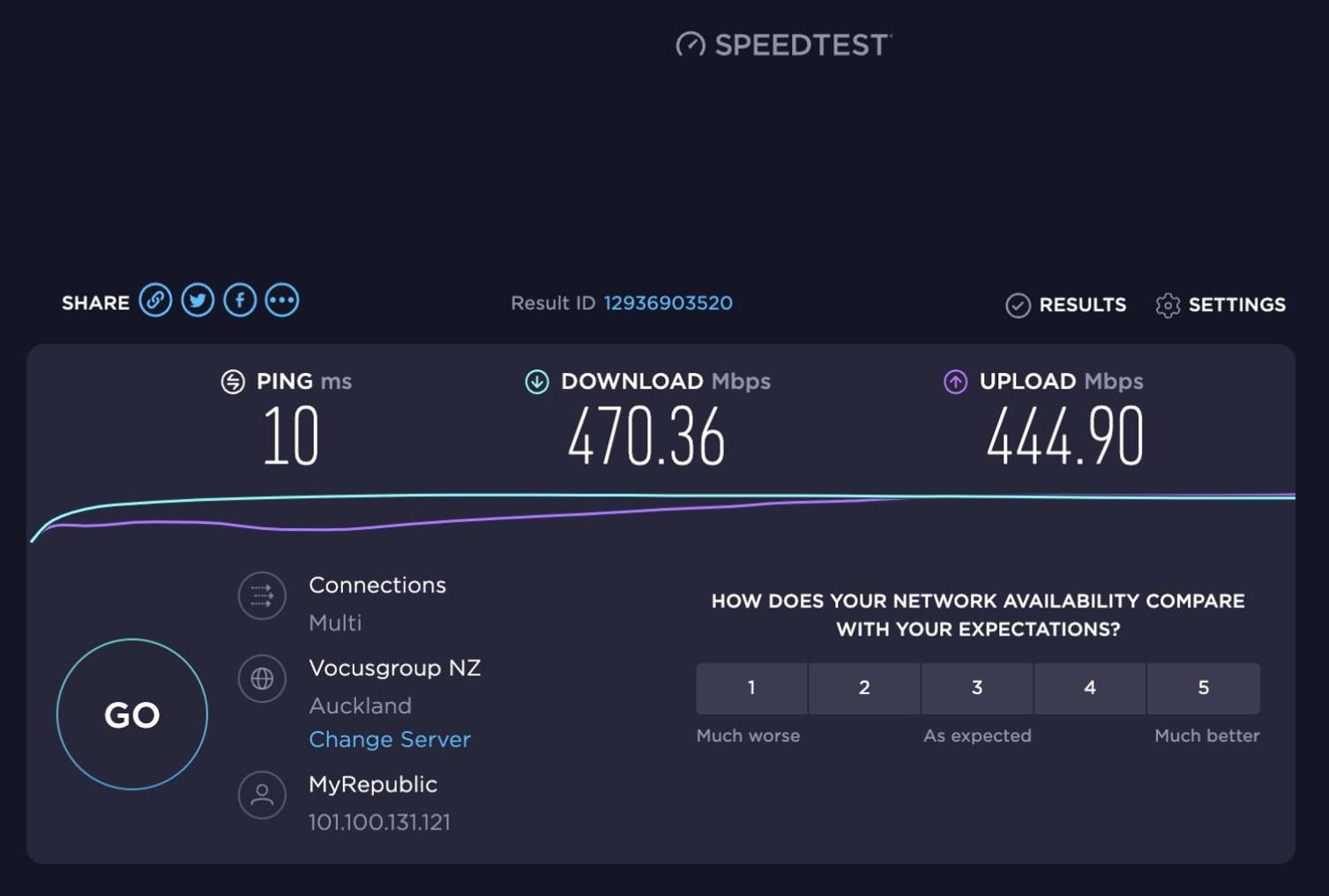Click the upload arrow icon

tap(955, 382)
